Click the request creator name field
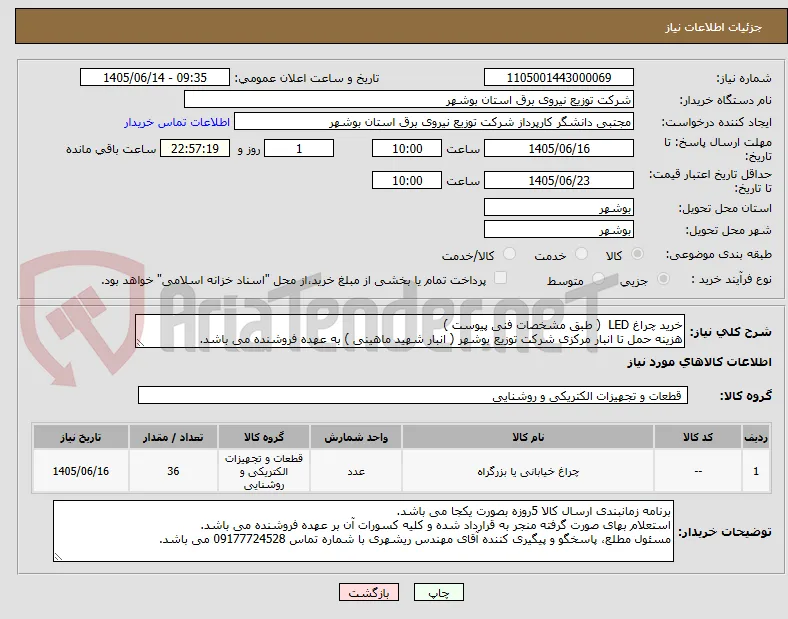Viewport: 788px width, 619px height. (x=434, y=122)
